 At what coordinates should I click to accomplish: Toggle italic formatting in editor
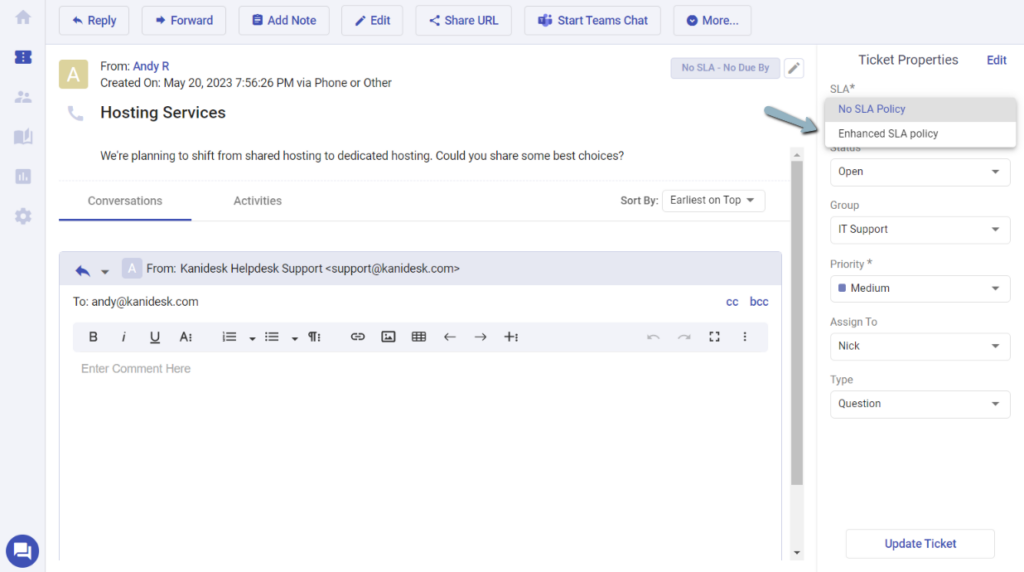tap(123, 337)
